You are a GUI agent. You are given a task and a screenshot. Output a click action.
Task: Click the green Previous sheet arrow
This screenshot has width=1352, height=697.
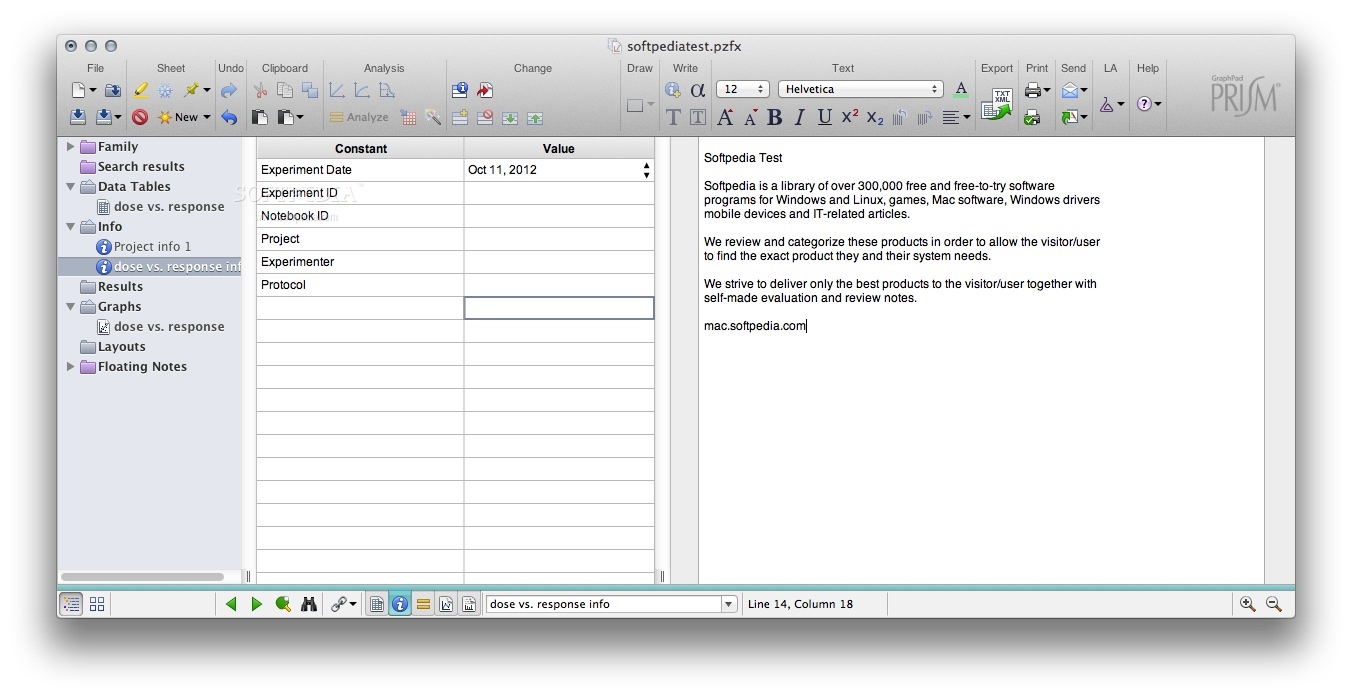231,604
